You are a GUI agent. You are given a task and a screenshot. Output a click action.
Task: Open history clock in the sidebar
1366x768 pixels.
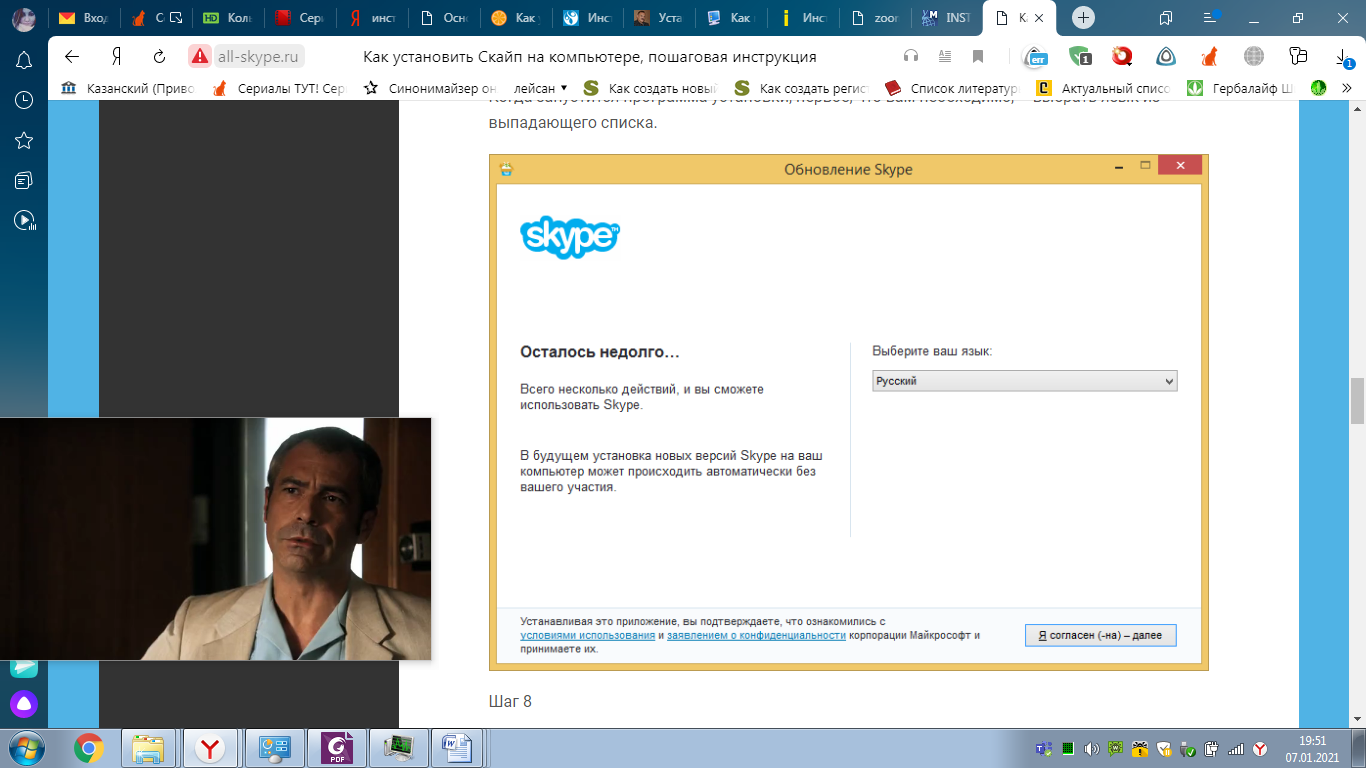[x=24, y=100]
